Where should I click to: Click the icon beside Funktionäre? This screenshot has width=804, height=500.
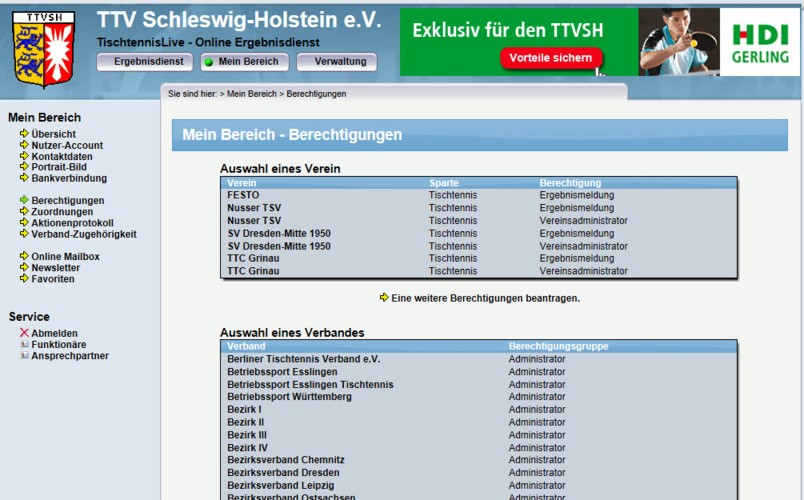pos(24,344)
